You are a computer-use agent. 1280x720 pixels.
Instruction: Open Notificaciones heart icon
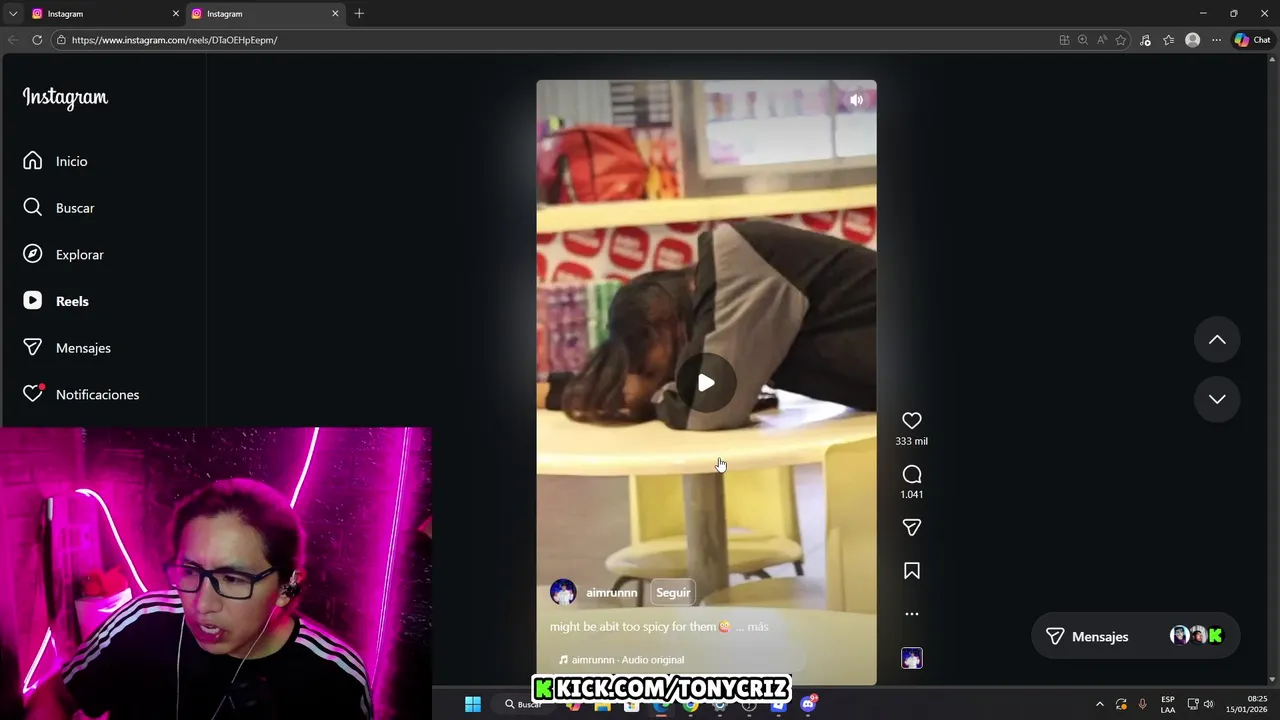click(33, 394)
